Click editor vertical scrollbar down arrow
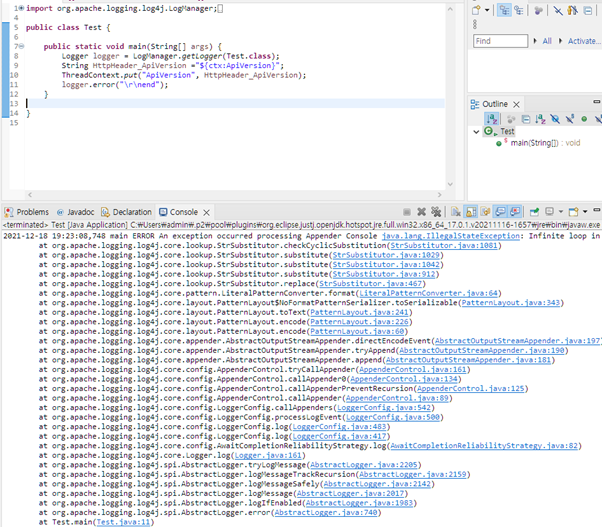602x527 pixels. point(450,184)
